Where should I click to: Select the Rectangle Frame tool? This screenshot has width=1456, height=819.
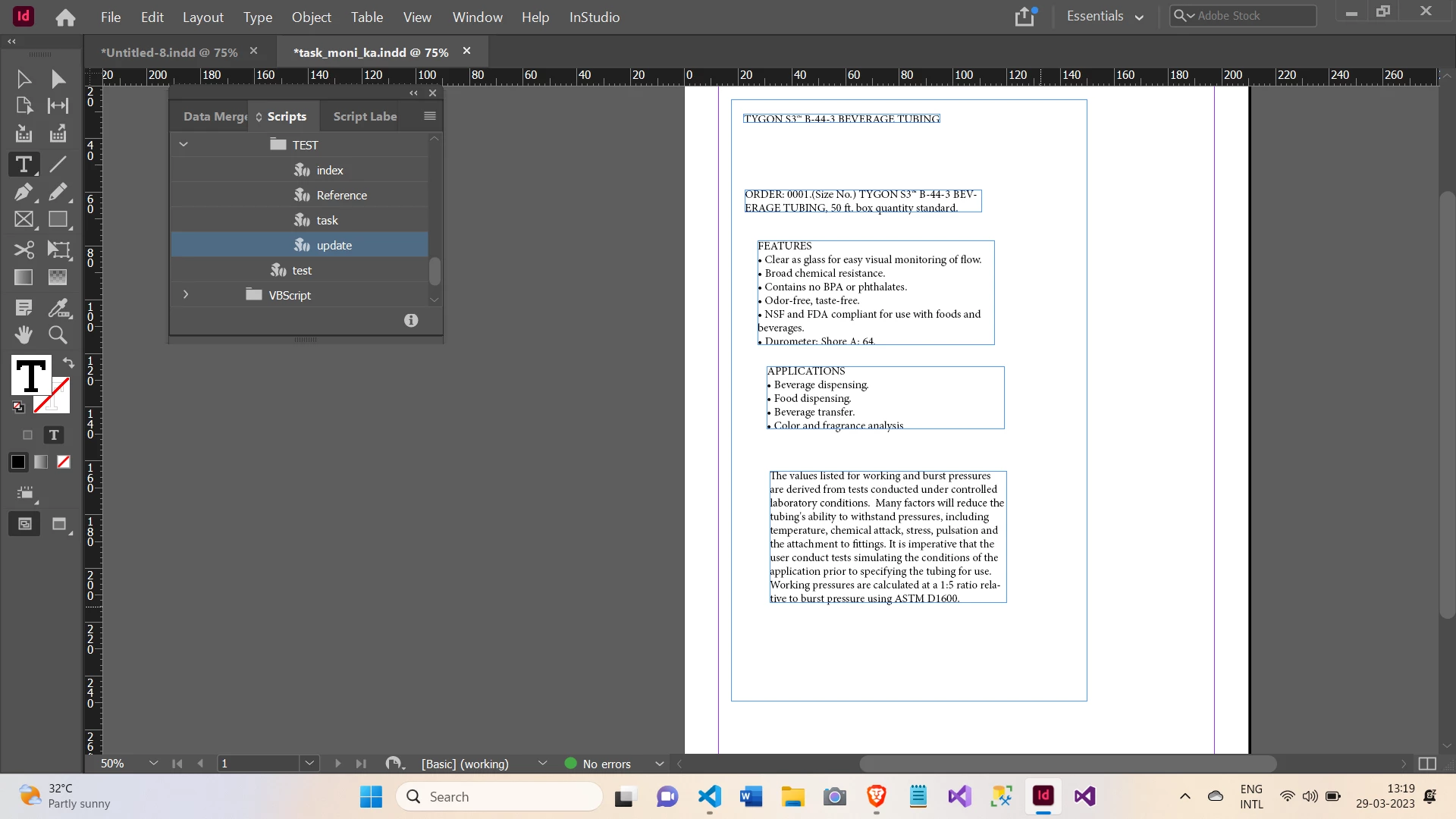point(24,220)
